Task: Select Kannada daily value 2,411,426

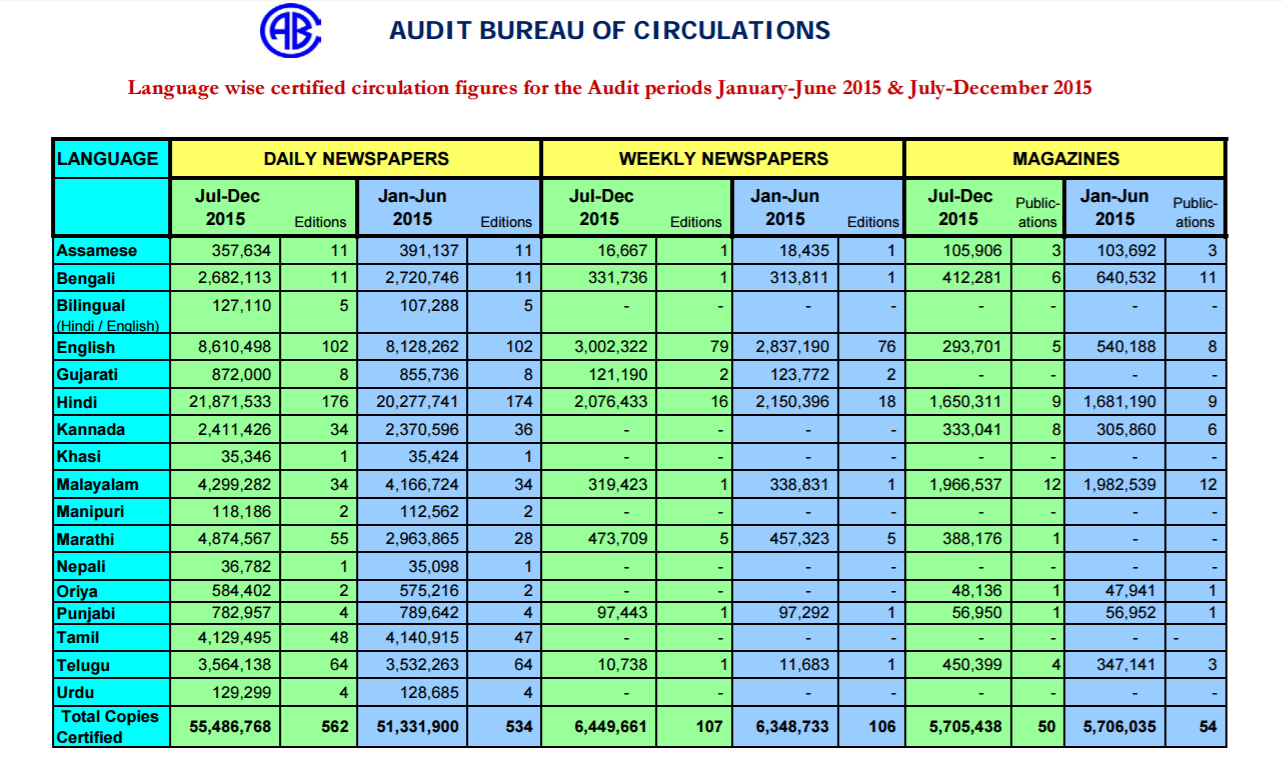Action: click(x=234, y=429)
